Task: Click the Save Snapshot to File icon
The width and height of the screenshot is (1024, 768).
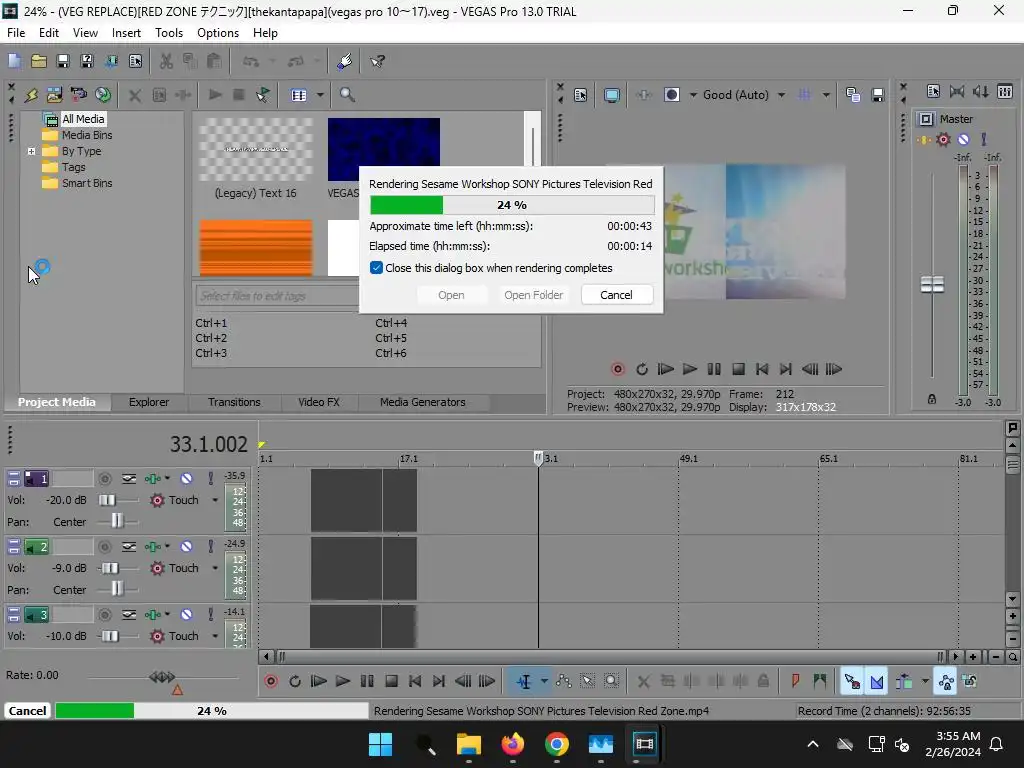Action: tap(878, 95)
